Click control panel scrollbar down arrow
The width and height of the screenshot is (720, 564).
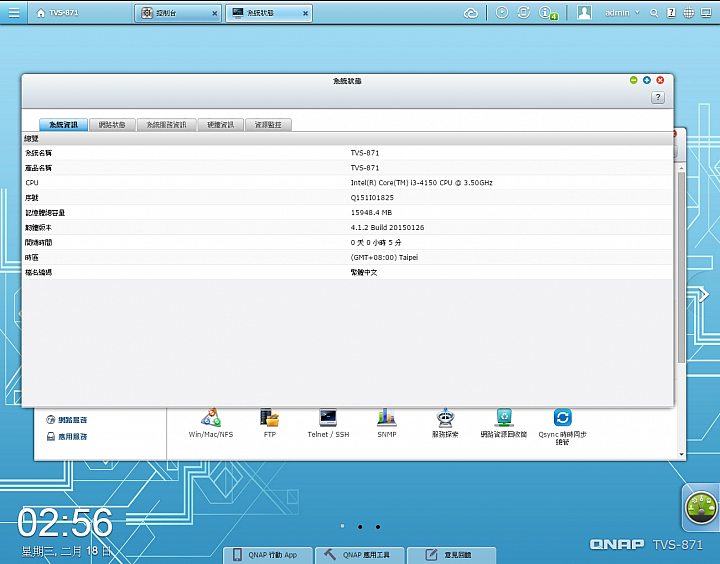click(681, 455)
